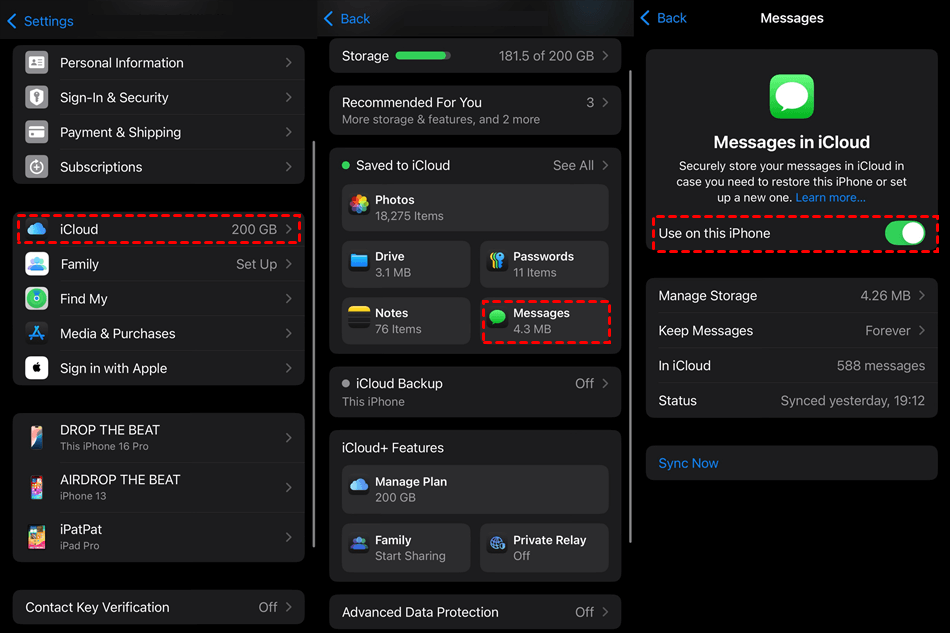The height and width of the screenshot is (633, 950).
Task: Tap the Settings back chevron icon
Action: click(x=12, y=21)
